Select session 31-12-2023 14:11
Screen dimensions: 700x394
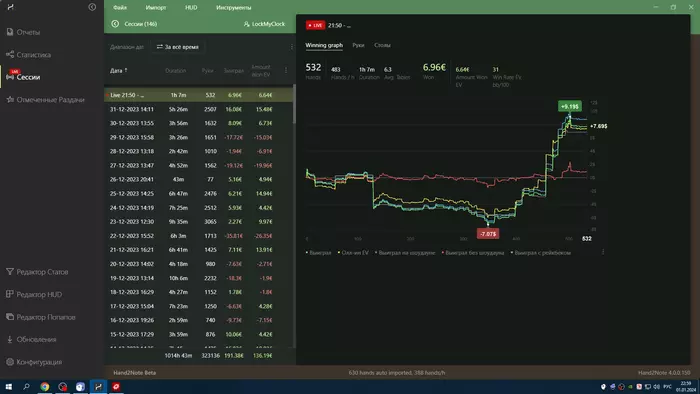click(x=199, y=109)
